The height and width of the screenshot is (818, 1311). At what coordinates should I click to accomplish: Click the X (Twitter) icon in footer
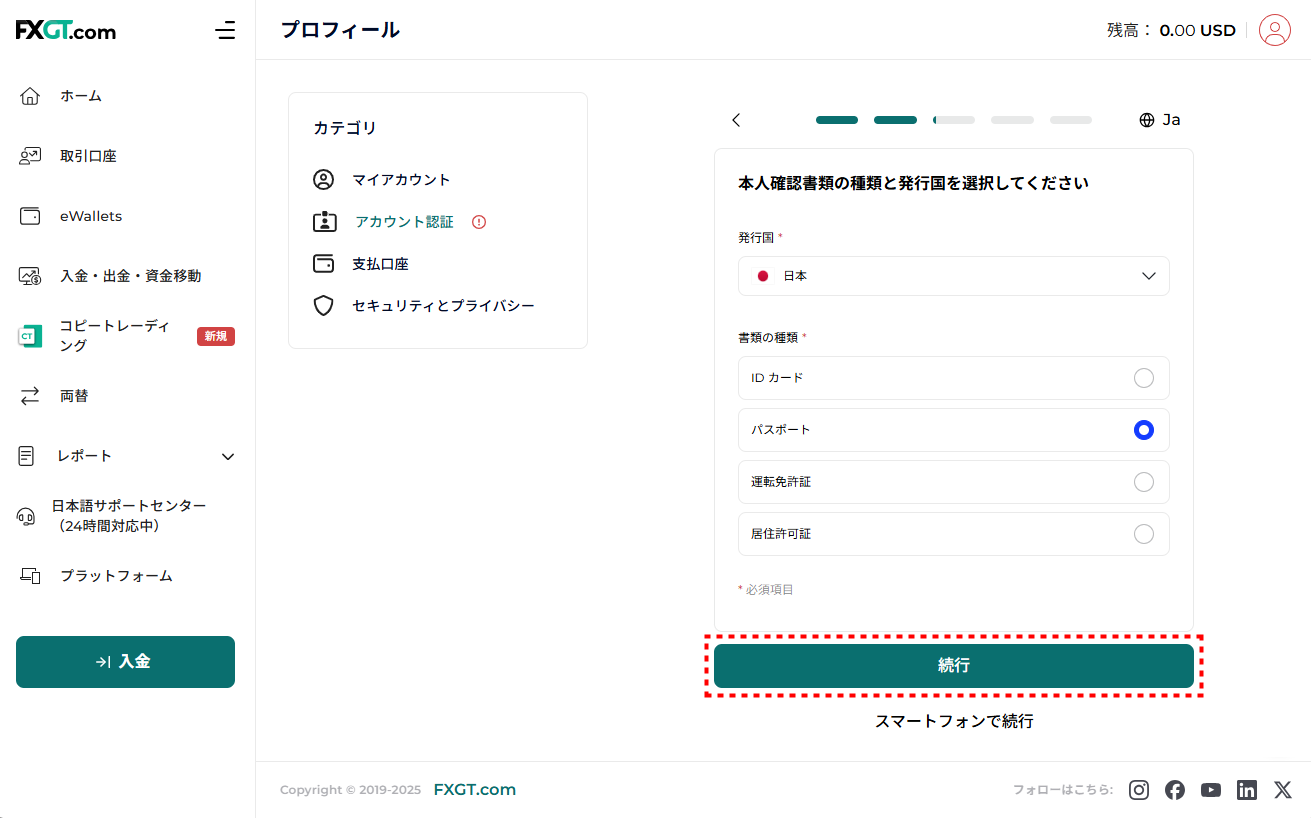pos(1283,790)
